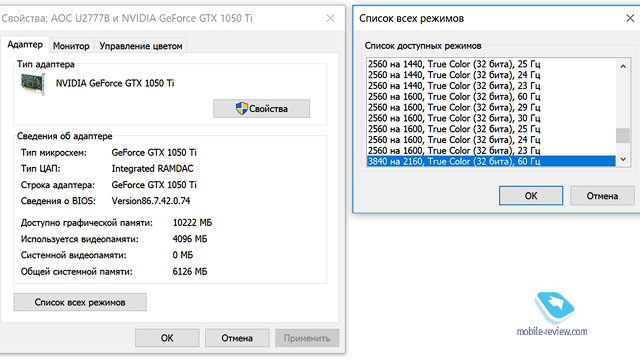Select mode 3840 на 2160, 60 Гц
This screenshot has height=360, width=640.
pos(491,161)
